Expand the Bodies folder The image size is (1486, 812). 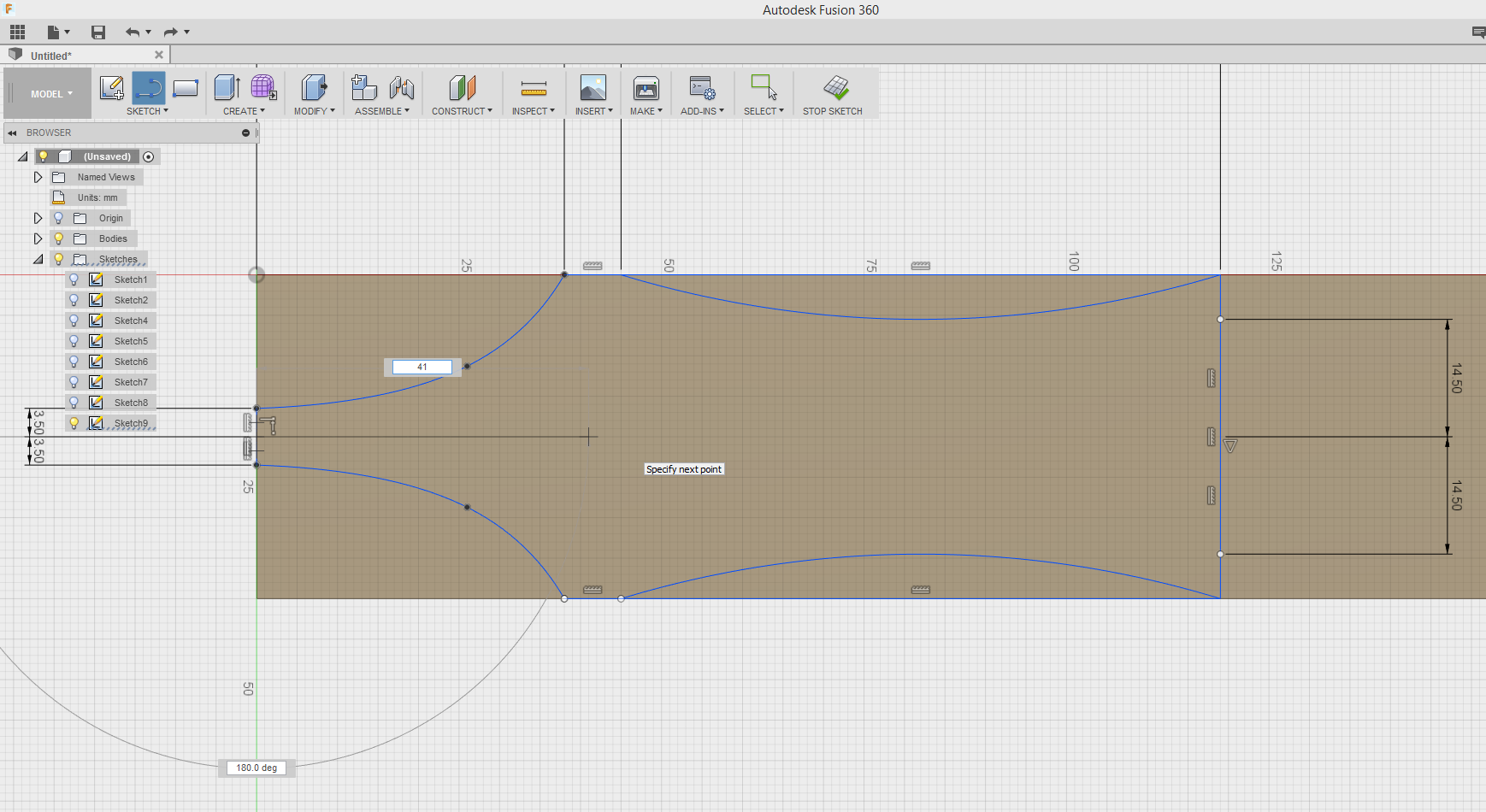pos(38,238)
